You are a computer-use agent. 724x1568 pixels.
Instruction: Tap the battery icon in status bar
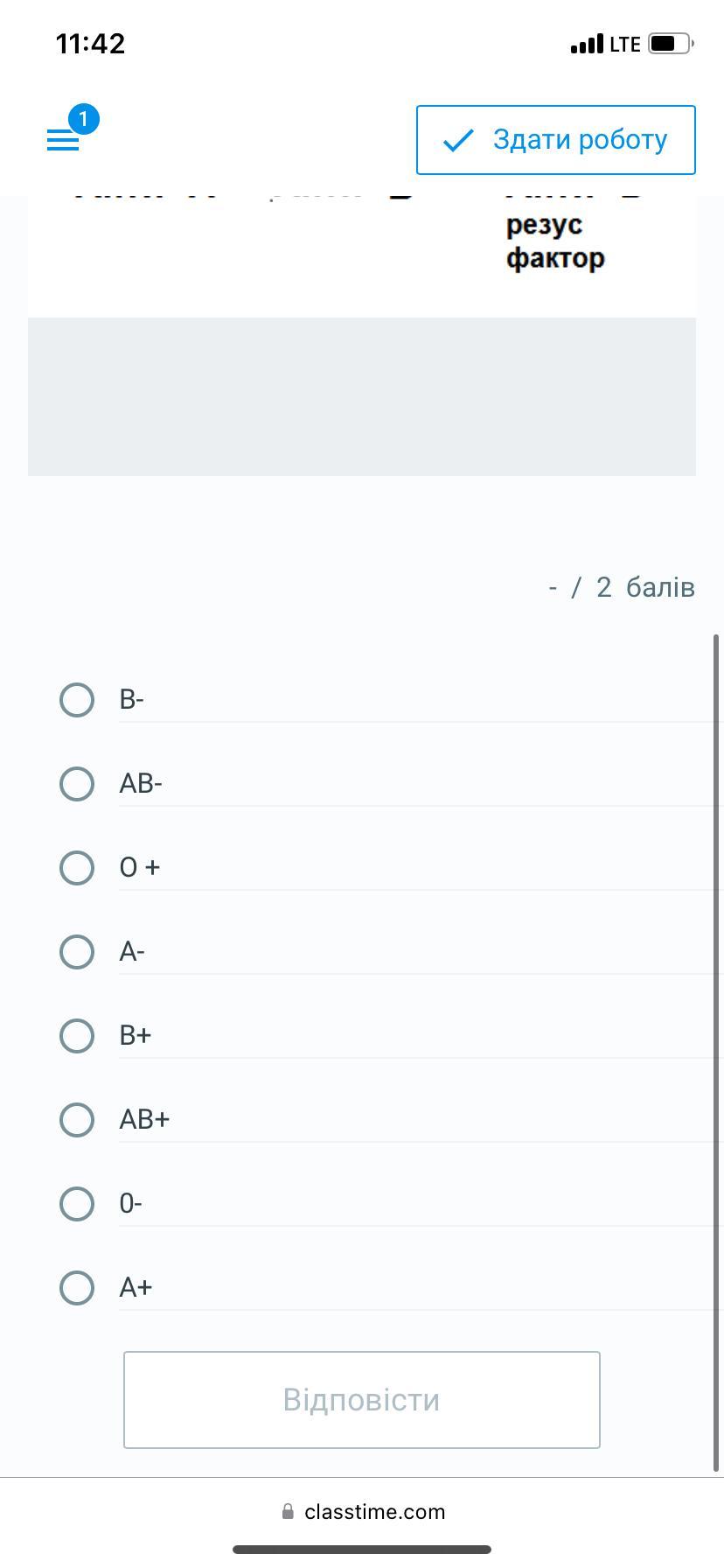tap(671, 44)
